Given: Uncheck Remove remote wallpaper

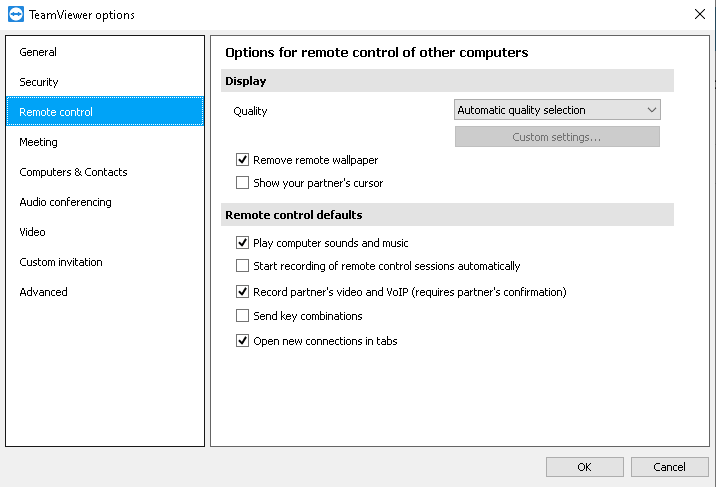Looking at the screenshot, I should [x=242, y=160].
